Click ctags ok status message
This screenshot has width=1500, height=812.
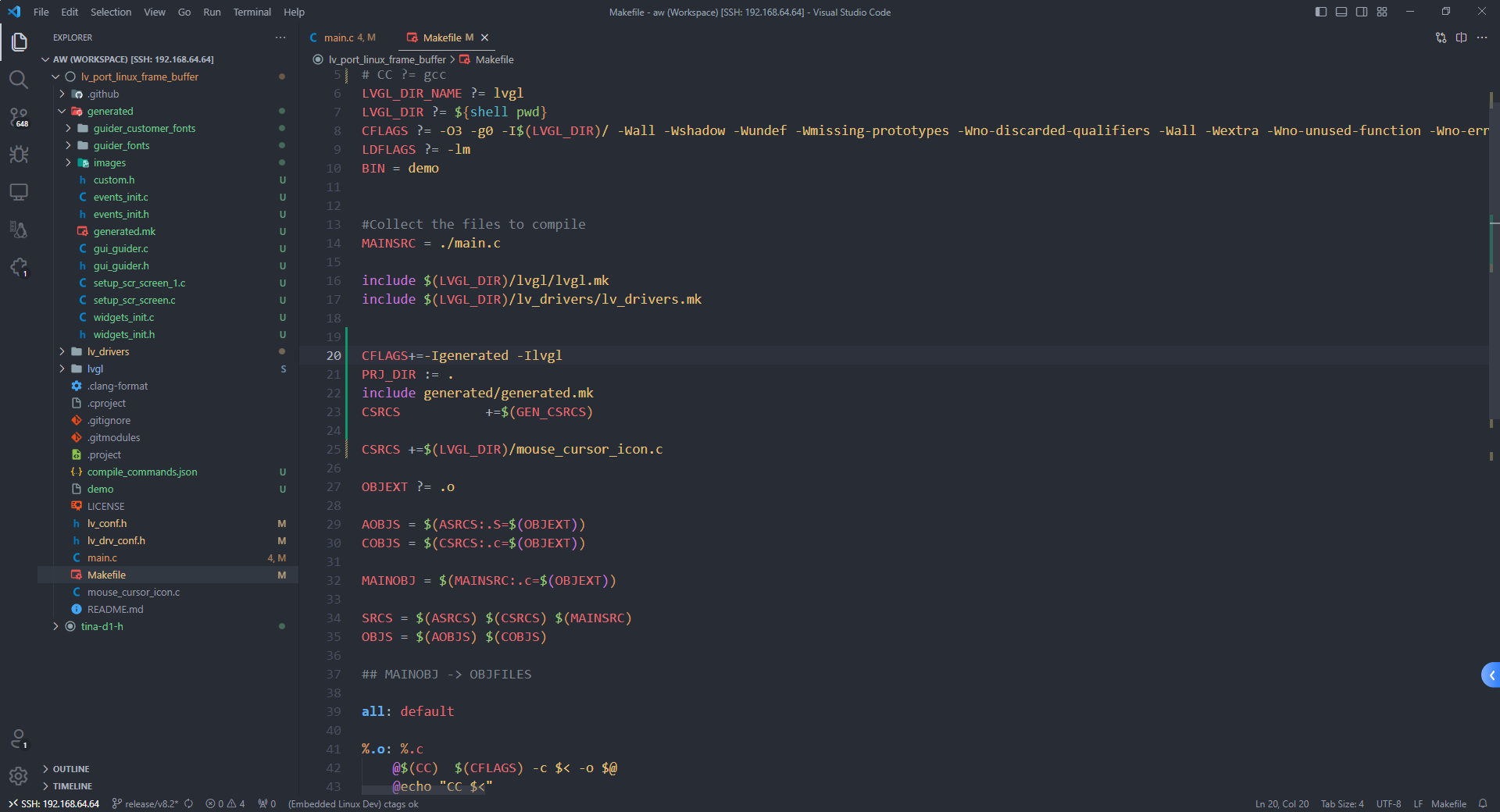click(353, 803)
